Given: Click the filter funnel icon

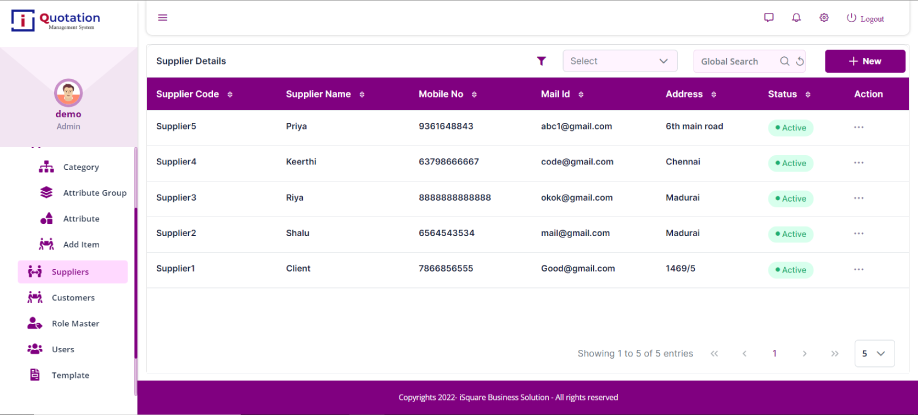Looking at the screenshot, I should (x=541, y=61).
